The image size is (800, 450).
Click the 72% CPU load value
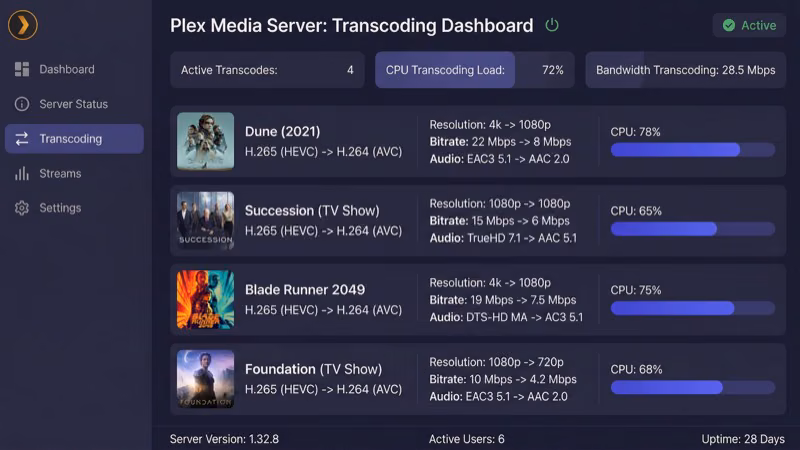pyautogui.click(x=553, y=70)
